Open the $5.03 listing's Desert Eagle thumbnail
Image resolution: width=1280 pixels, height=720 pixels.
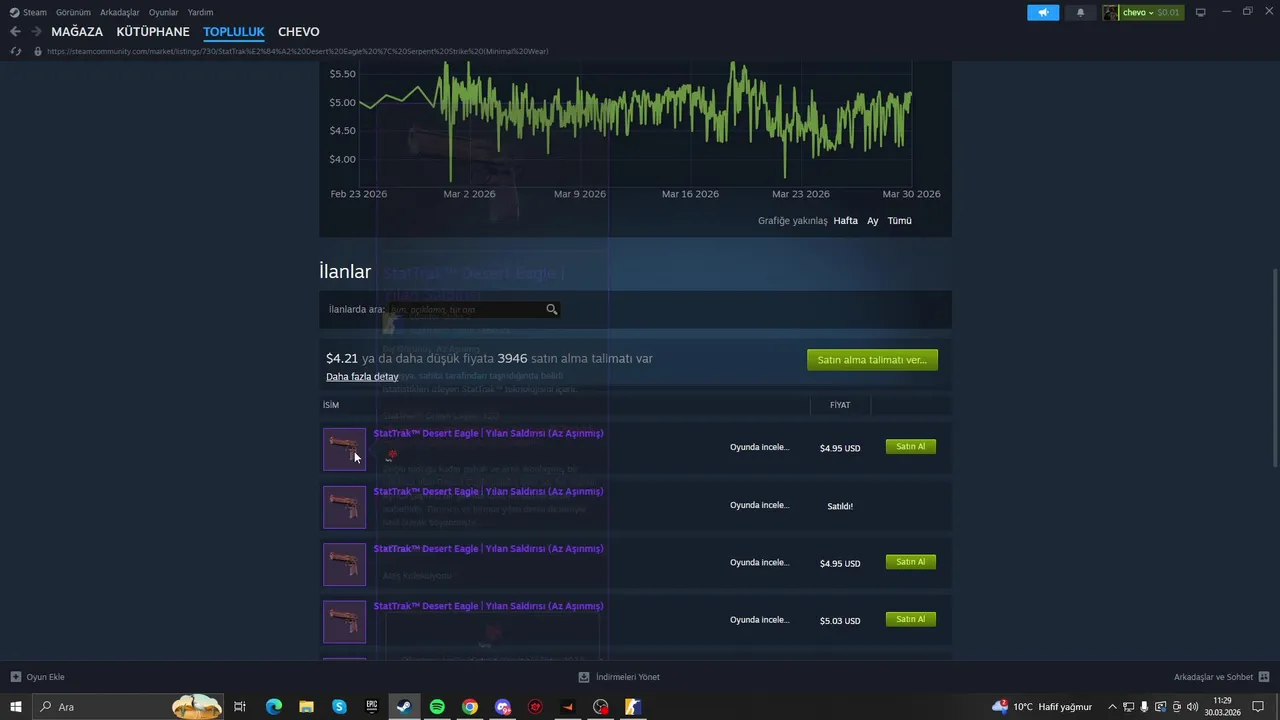click(x=344, y=622)
